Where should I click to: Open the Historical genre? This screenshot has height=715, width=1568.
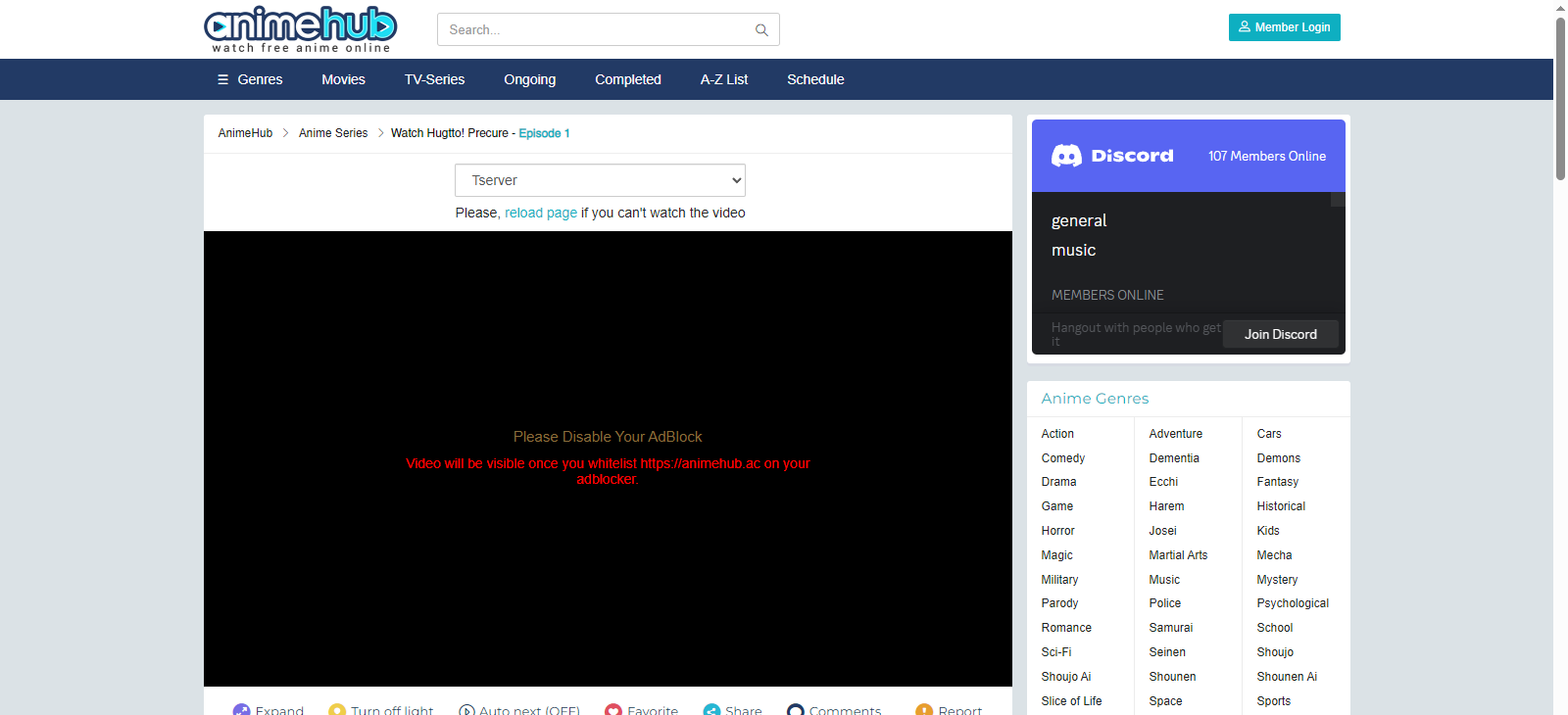1281,506
